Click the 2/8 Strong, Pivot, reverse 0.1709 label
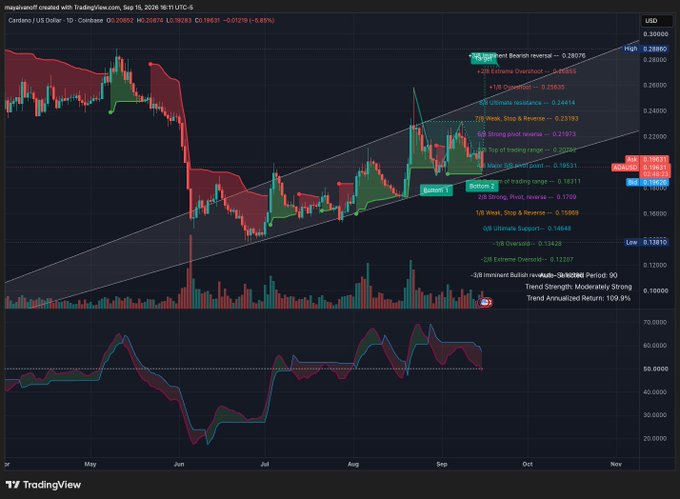 pos(527,197)
